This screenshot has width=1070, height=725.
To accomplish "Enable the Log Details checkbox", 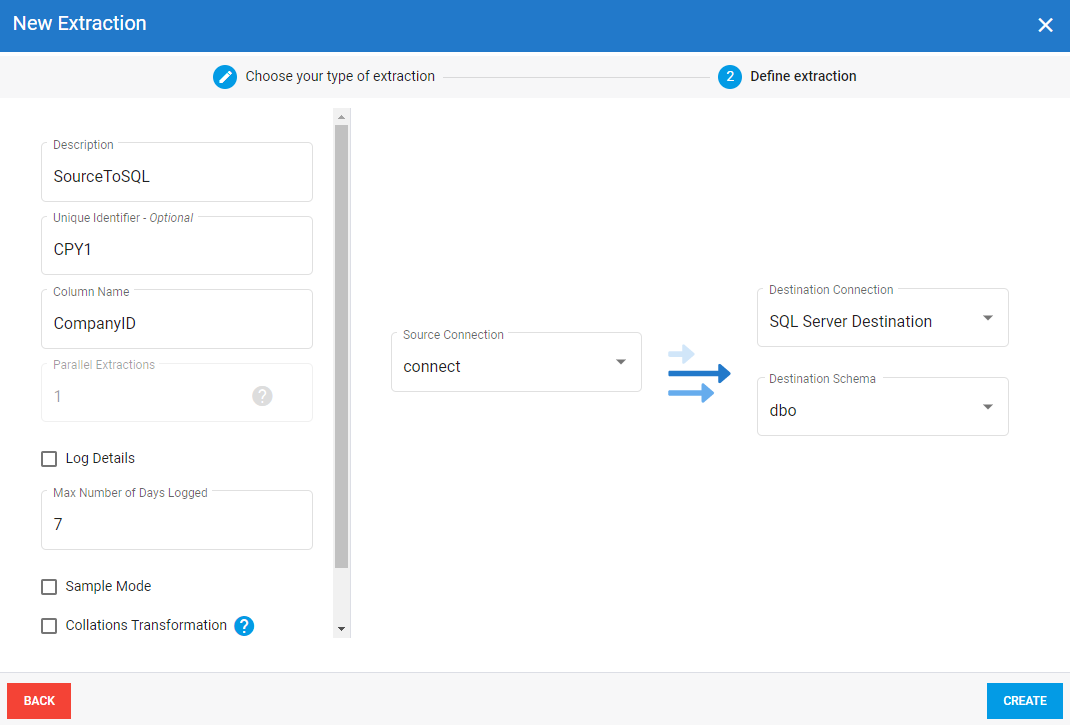I will [x=49, y=459].
